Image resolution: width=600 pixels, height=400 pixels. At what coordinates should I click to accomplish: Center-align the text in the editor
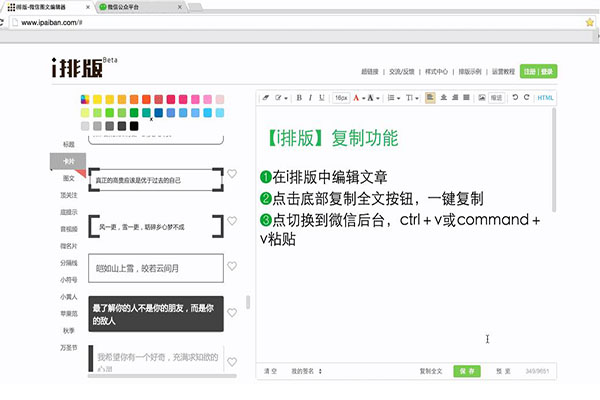click(x=444, y=98)
